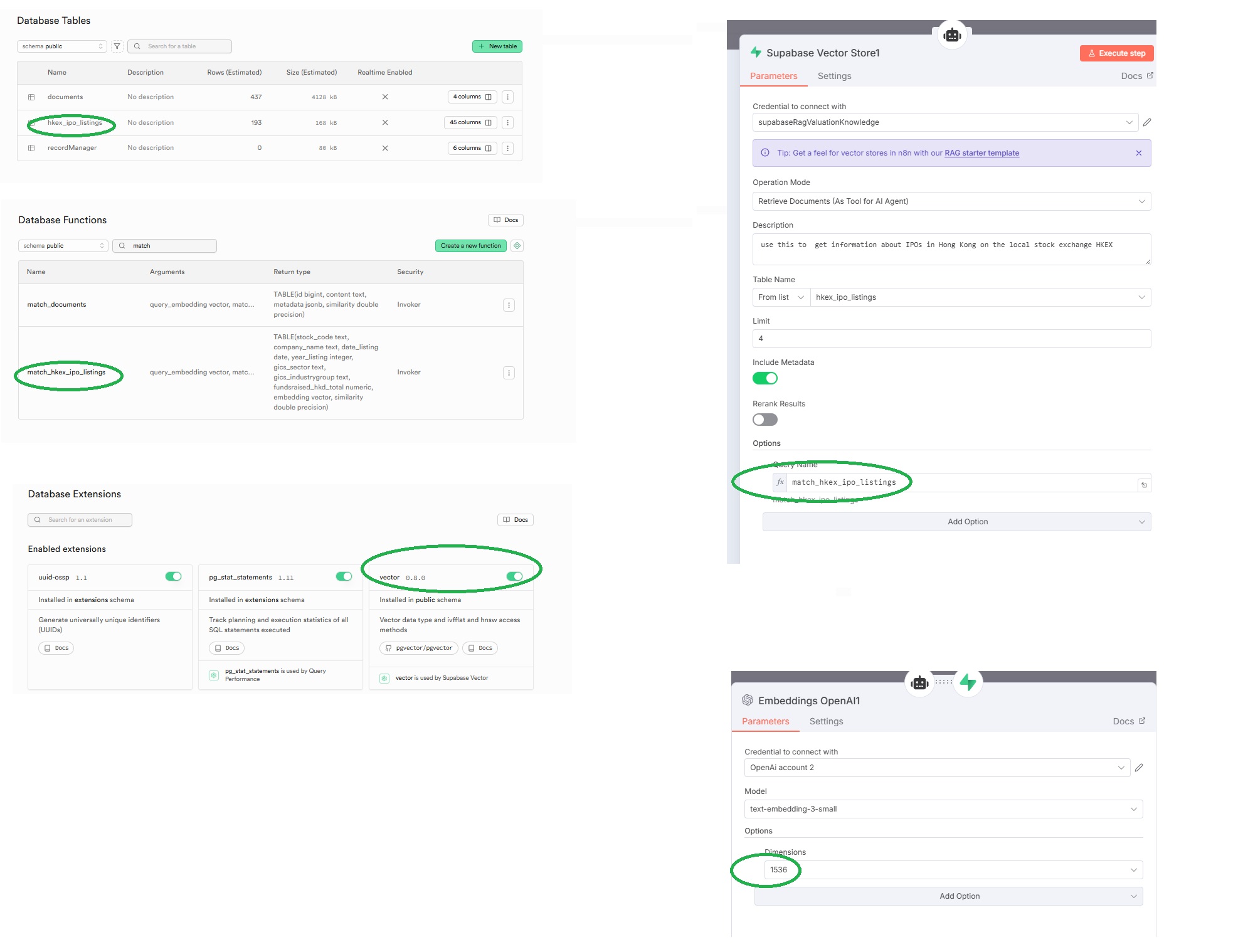Enable the Rerank Results toggle
This screenshot has width=1243, height=952.
click(x=765, y=420)
